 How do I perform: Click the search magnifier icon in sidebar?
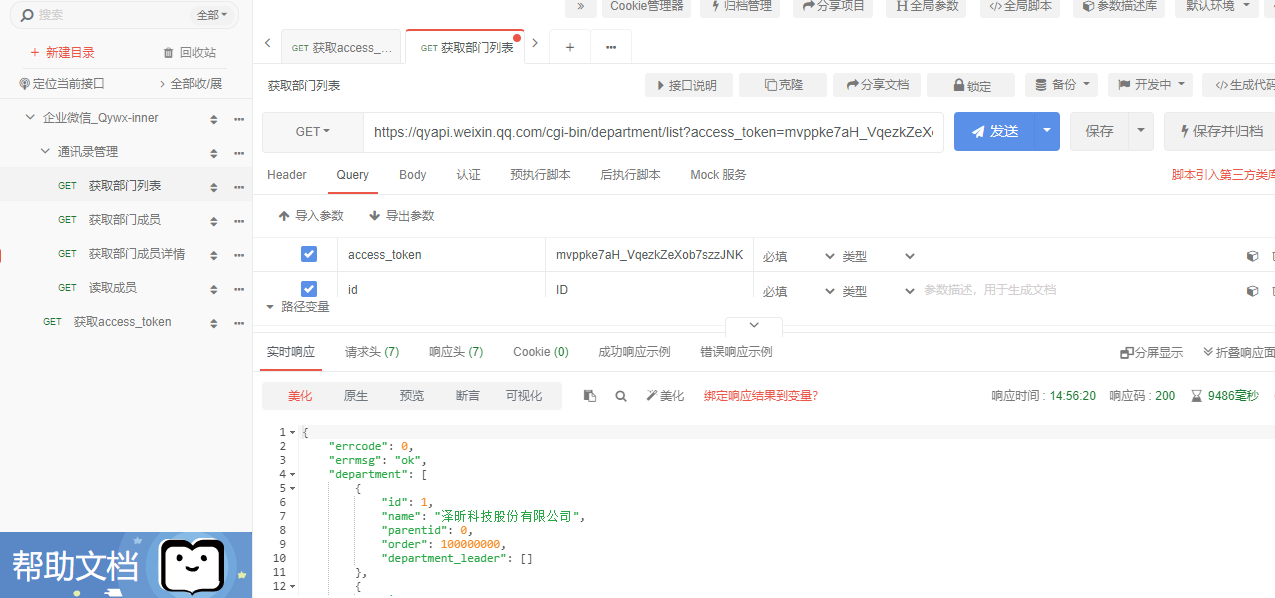tap(27, 15)
